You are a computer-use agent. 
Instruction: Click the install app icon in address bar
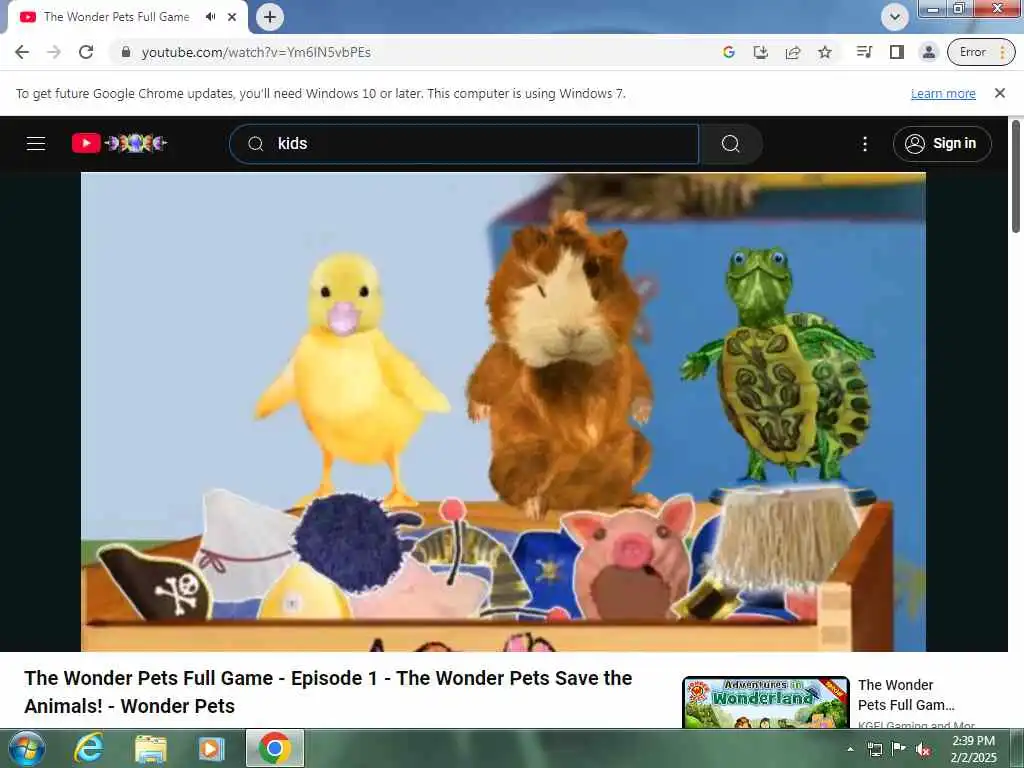[x=761, y=52]
